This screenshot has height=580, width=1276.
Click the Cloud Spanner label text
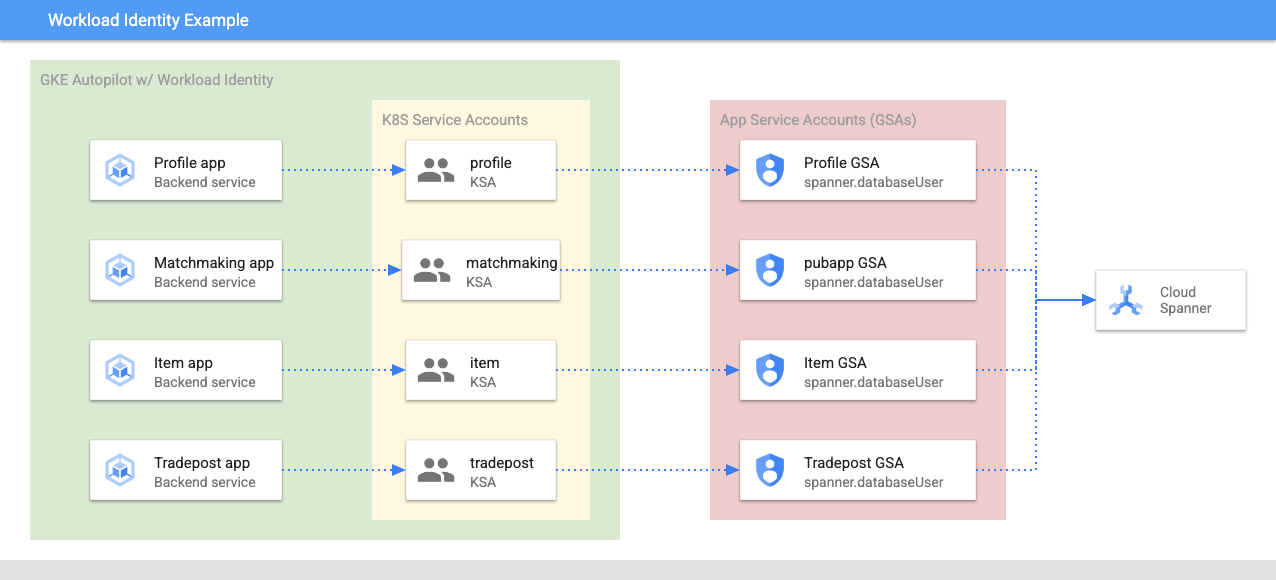pos(1185,300)
